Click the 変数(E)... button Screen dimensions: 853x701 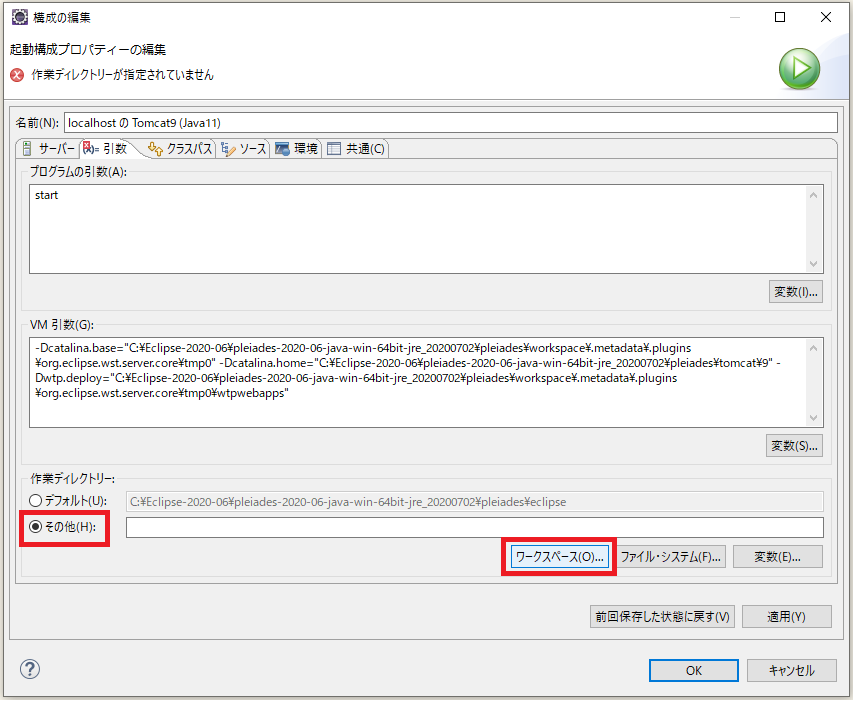click(777, 557)
